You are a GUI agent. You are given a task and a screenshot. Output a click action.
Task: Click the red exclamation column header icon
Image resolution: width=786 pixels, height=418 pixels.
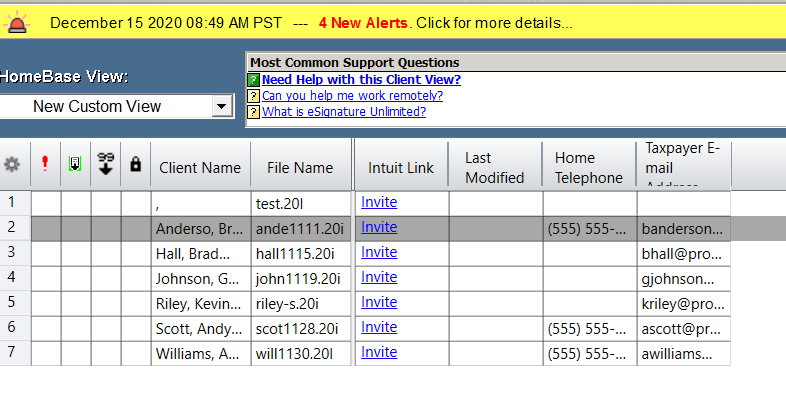(45, 166)
